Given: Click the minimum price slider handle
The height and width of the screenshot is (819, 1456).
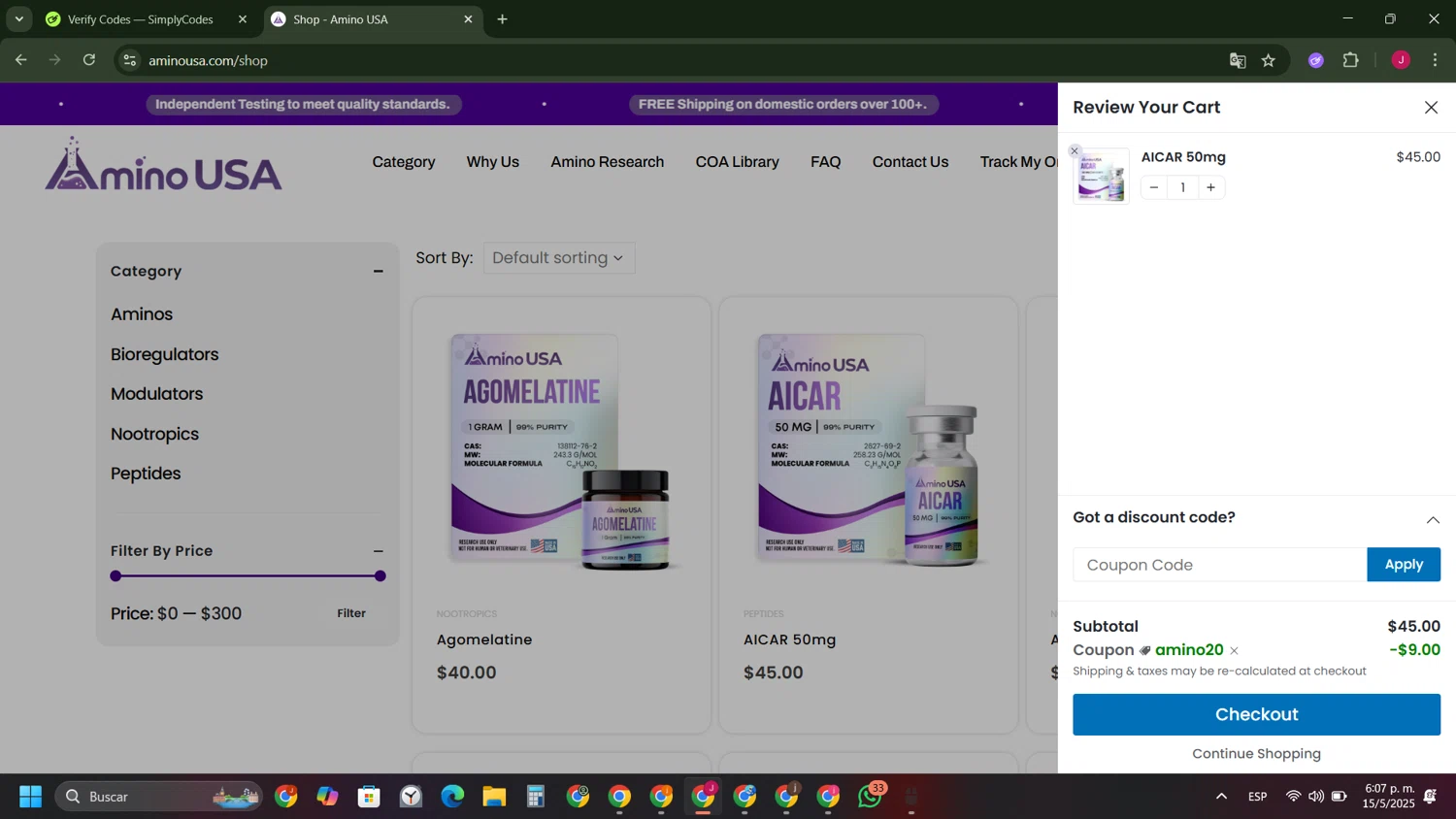Looking at the screenshot, I should coord(116,576).
